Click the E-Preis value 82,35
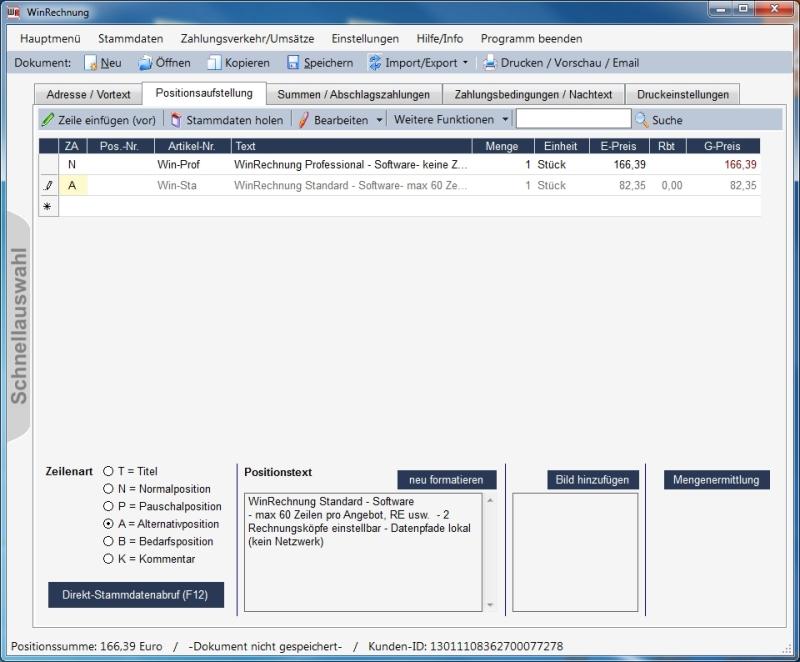 (632, 185)
